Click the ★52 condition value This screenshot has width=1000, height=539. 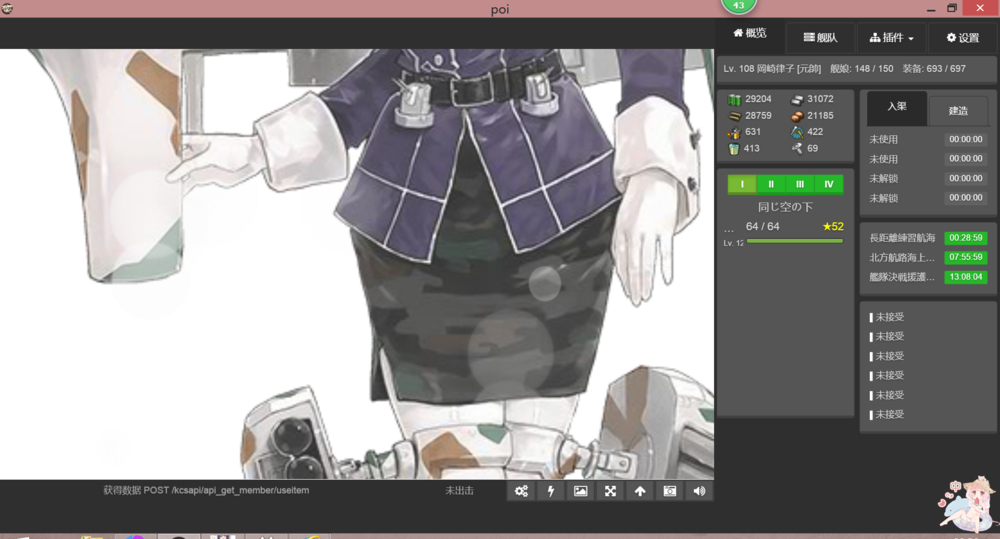click(x=833, y=226)
